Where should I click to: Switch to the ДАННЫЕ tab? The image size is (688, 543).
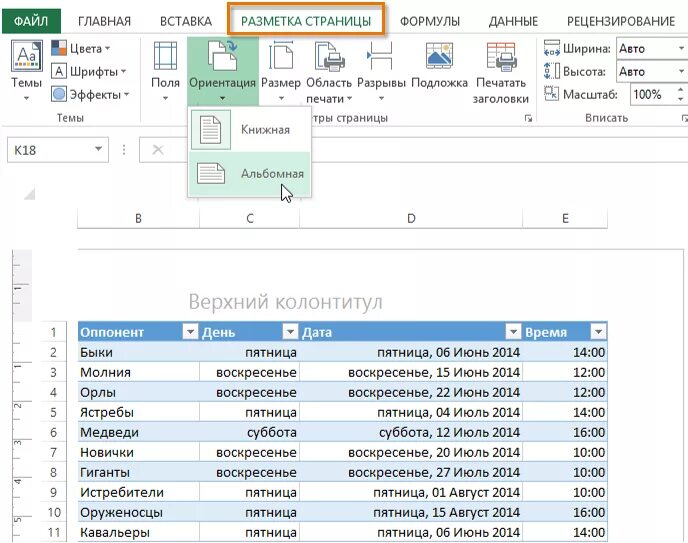[x=513, y=21]
